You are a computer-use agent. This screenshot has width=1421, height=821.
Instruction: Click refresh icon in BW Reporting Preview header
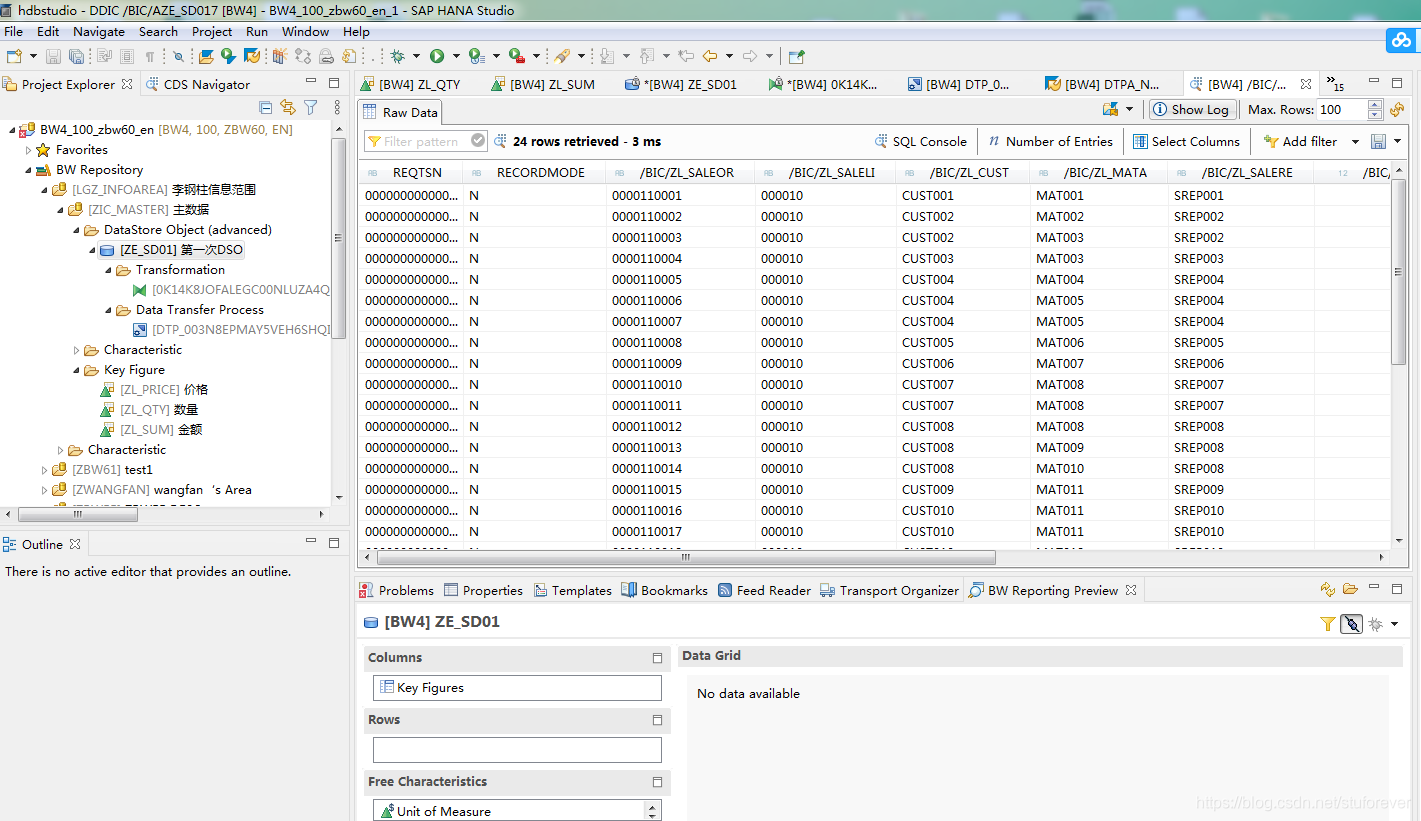pyautogui.click(x=1328, y=590)
